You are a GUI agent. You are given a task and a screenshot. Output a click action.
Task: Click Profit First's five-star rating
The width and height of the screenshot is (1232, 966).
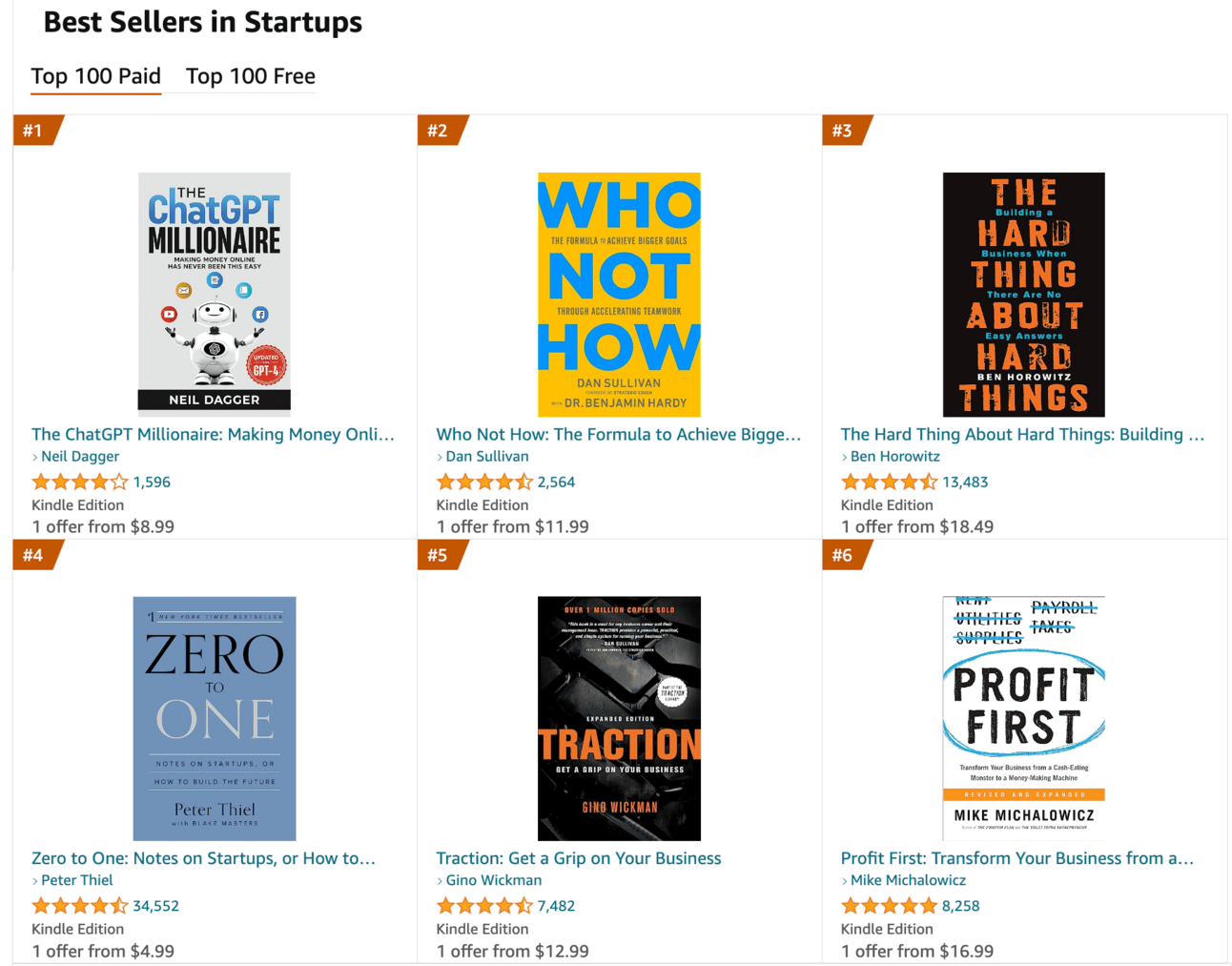pyautogui.click(x=889, y=906)
